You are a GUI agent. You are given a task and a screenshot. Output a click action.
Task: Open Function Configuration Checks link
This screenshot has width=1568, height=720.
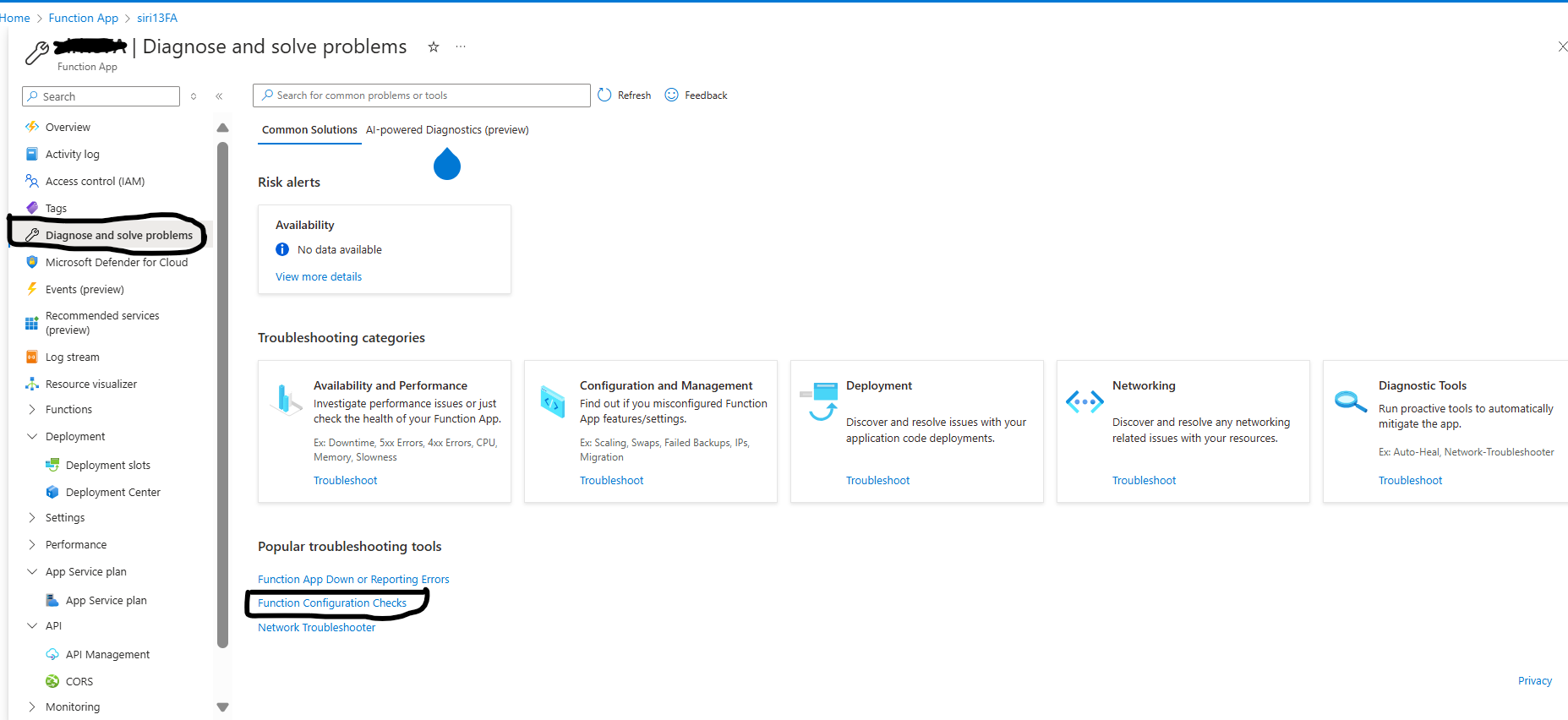(332, 603)
